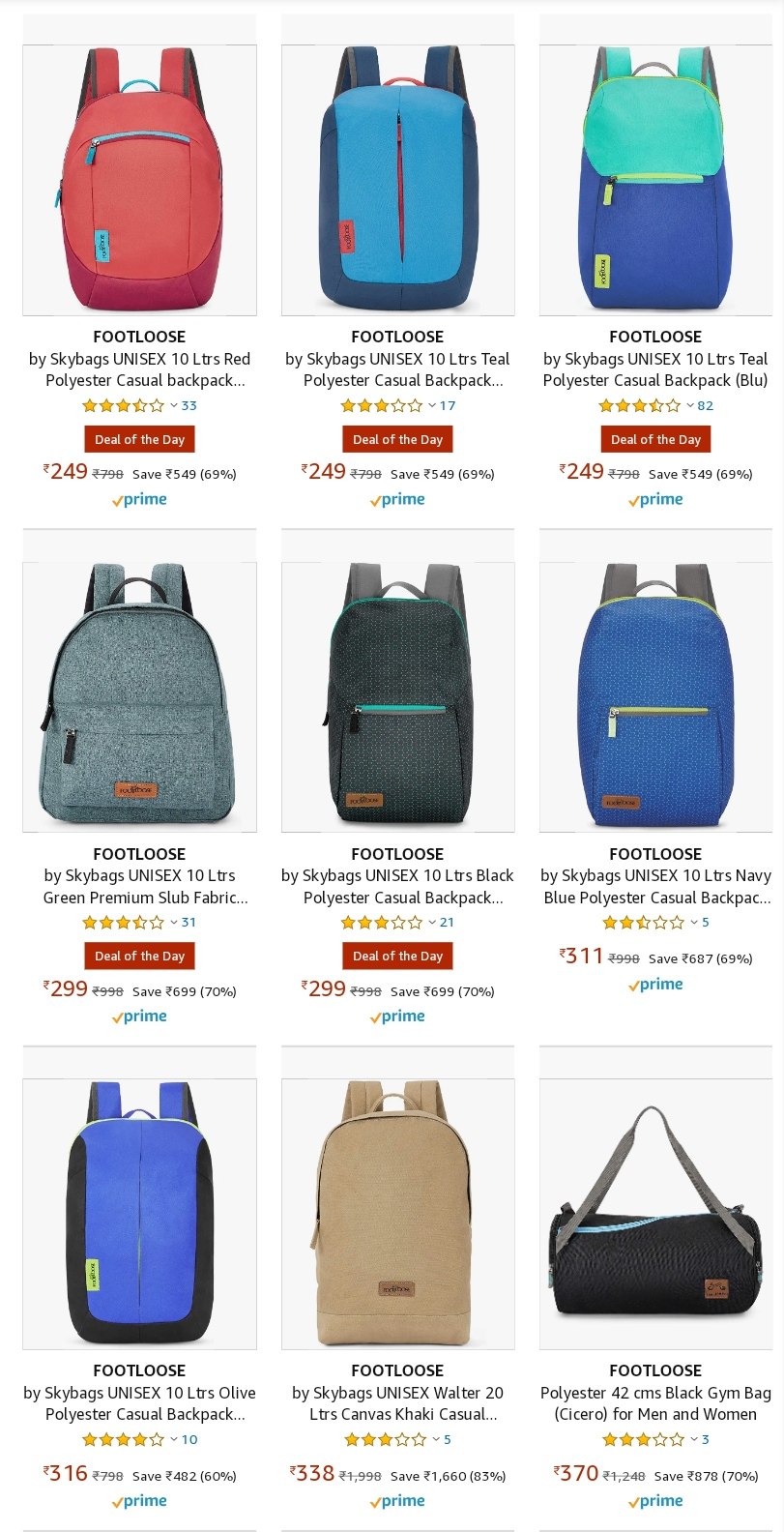This screenshot has width=784, height=1532.
Task: Click prime badge under the ₹311 backpack
Action: pos(655,985)
